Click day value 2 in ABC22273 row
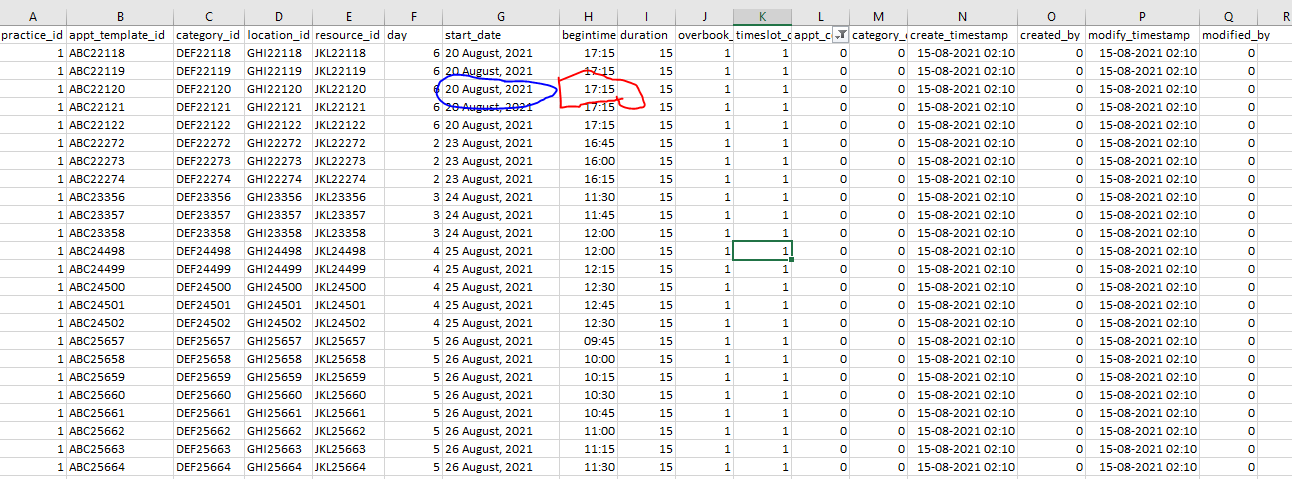The height and width of the screenshot is (479, 1292). coord(413,161)
